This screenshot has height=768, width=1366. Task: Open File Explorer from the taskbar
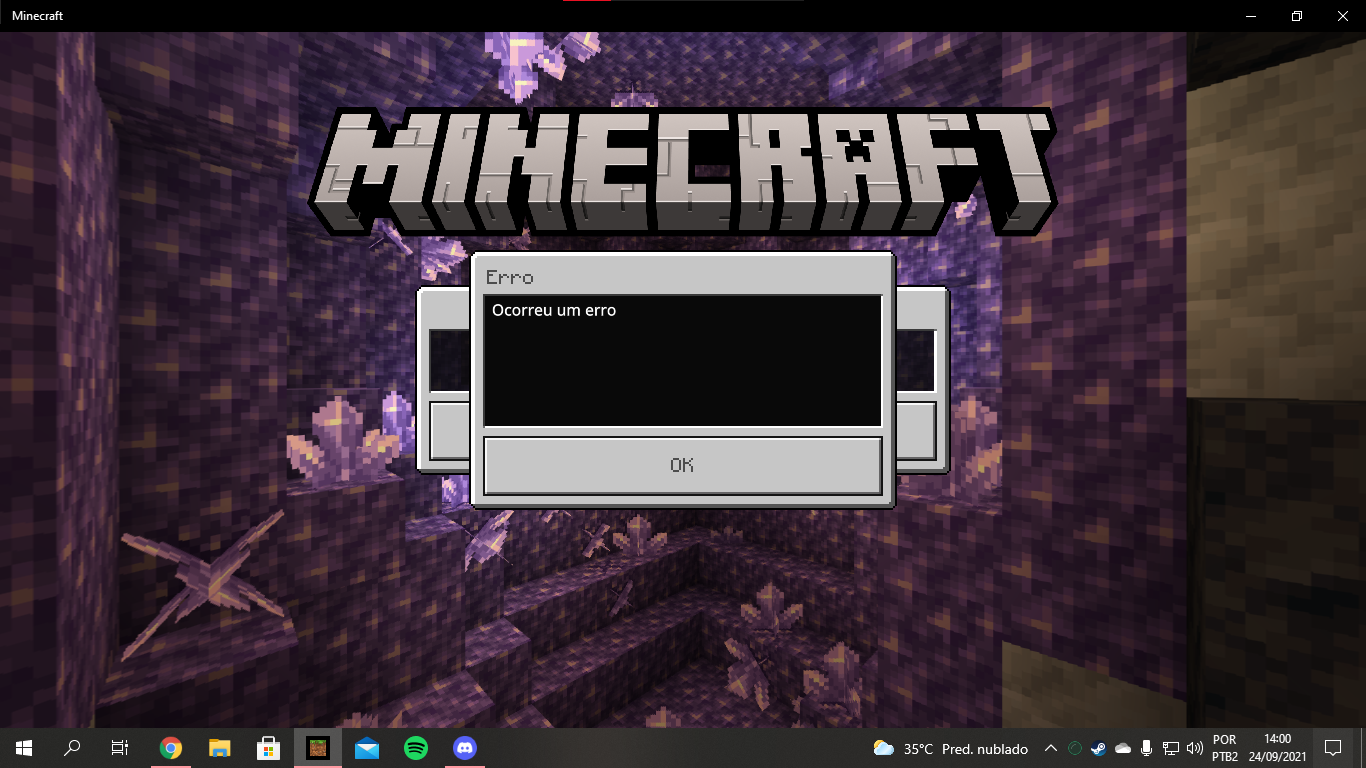[x=220, y=747]
